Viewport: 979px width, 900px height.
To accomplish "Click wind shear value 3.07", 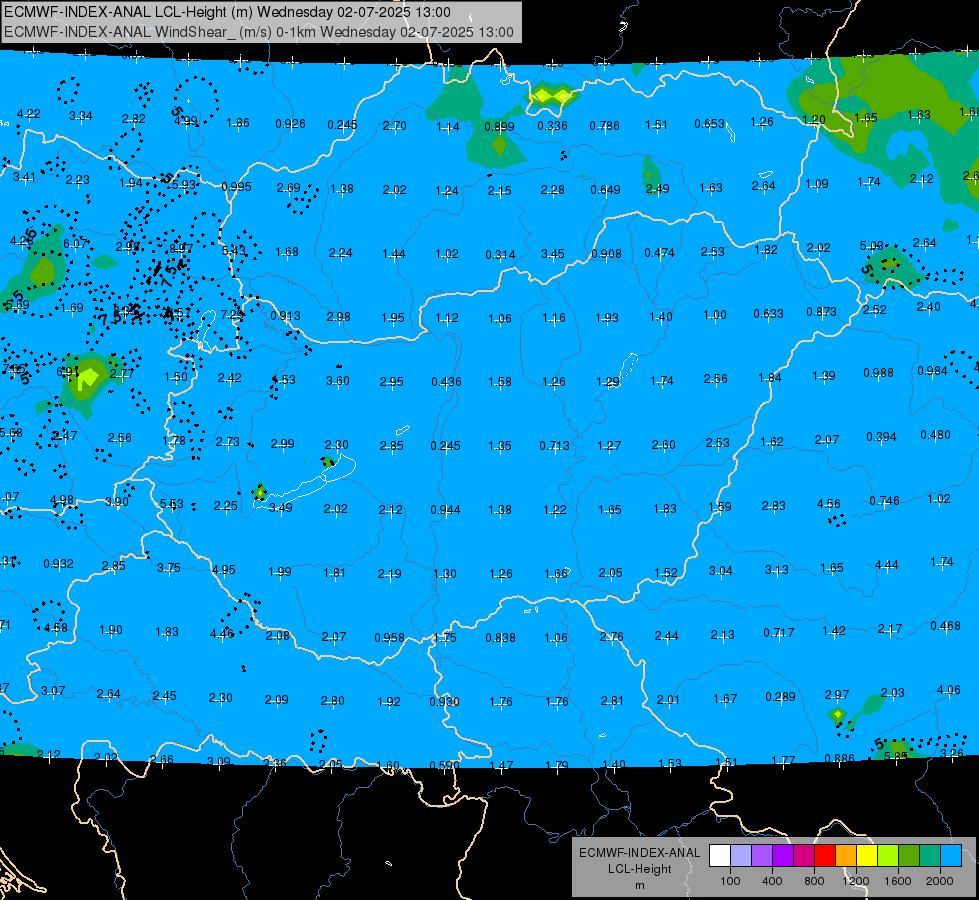I will [53, 690].
